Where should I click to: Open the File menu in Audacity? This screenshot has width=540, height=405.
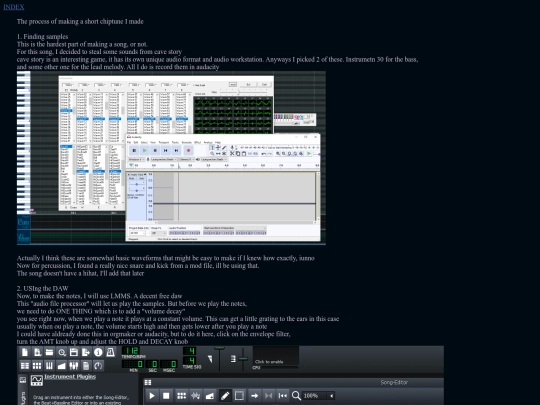(129, 142)
